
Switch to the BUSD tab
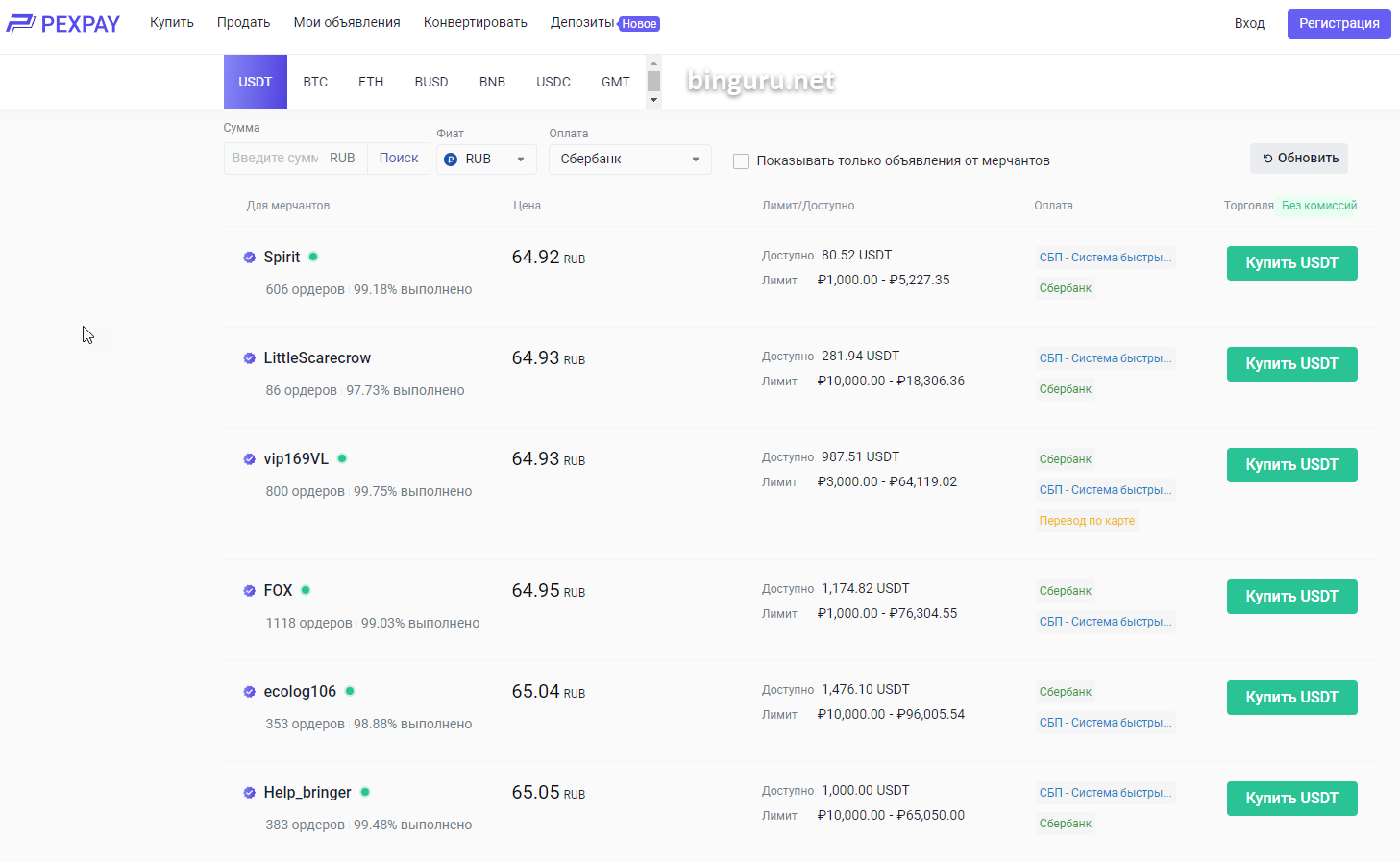tap(431, 82)
